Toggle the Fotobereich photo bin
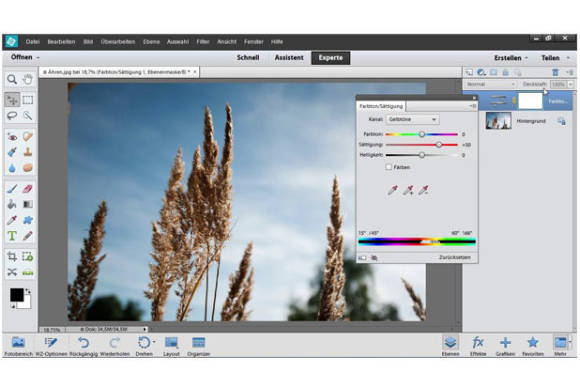The image size is (580, 388). pyautogui.click(x=18, y=346)
